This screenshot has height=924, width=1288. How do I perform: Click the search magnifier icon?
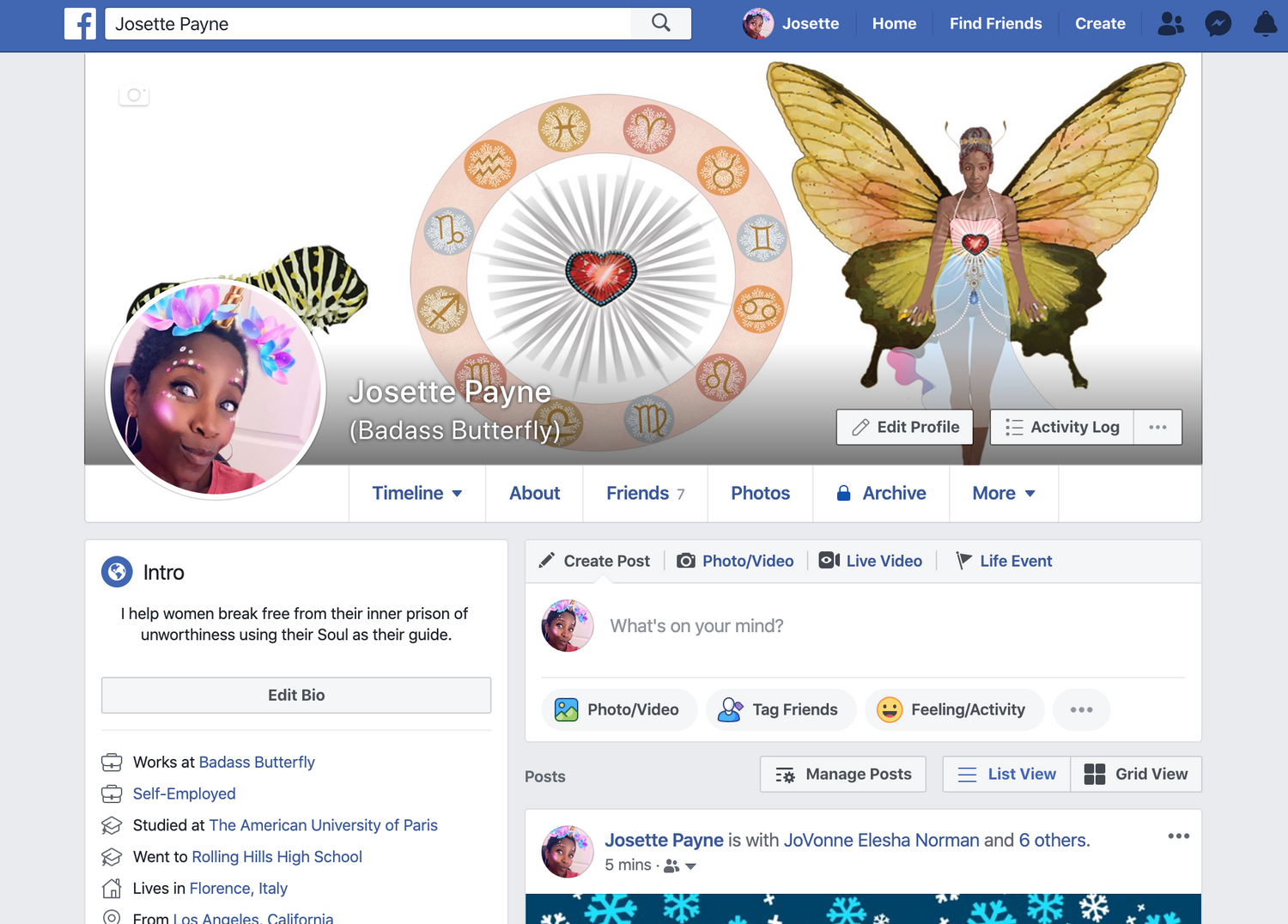[x=660, y=23]
